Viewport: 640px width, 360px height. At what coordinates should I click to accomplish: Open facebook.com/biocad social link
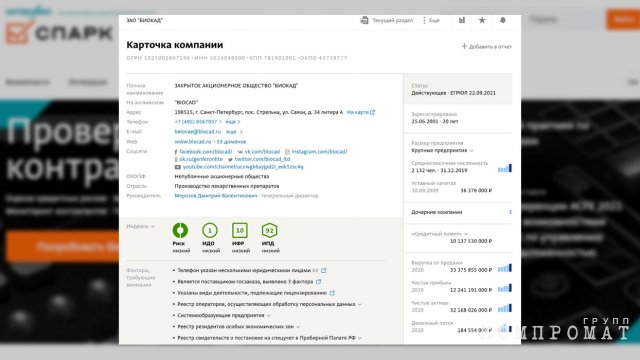pos(203,151)
